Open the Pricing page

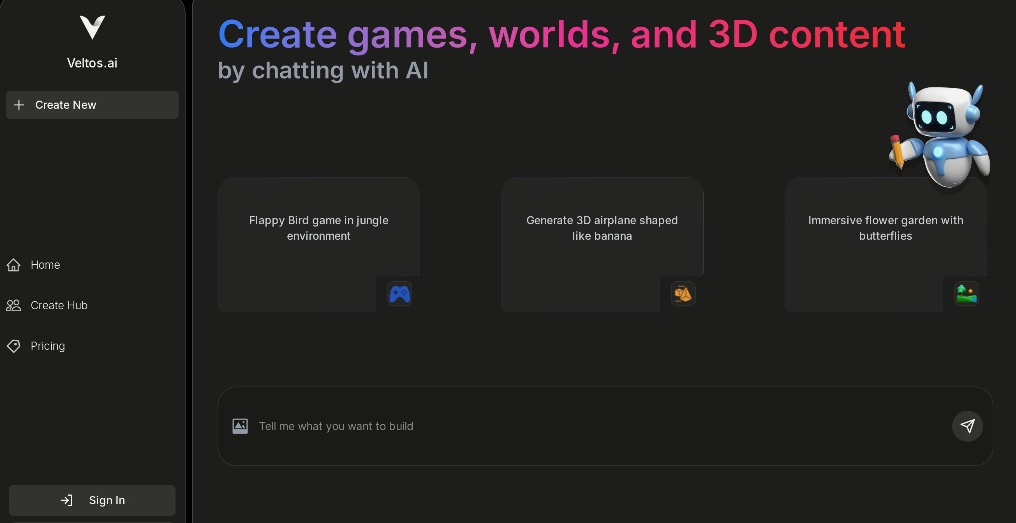[x=47, y=346]
